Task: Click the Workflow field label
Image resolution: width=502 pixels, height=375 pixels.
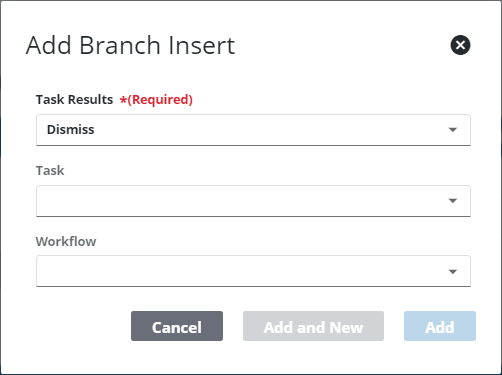Action: [x=66, y=241]
